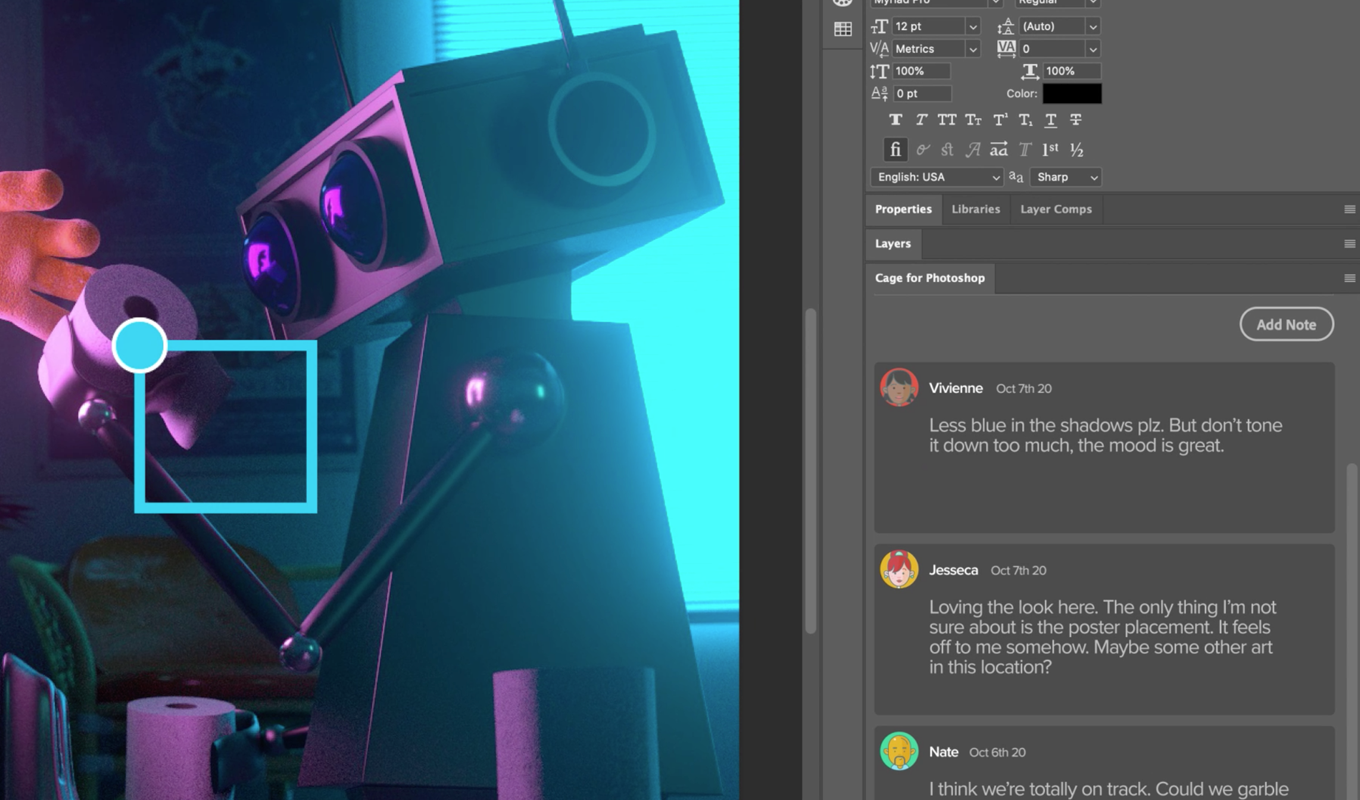Click the "Jesseca" author name
This screenshot has height=800, width=1360.
953,570
